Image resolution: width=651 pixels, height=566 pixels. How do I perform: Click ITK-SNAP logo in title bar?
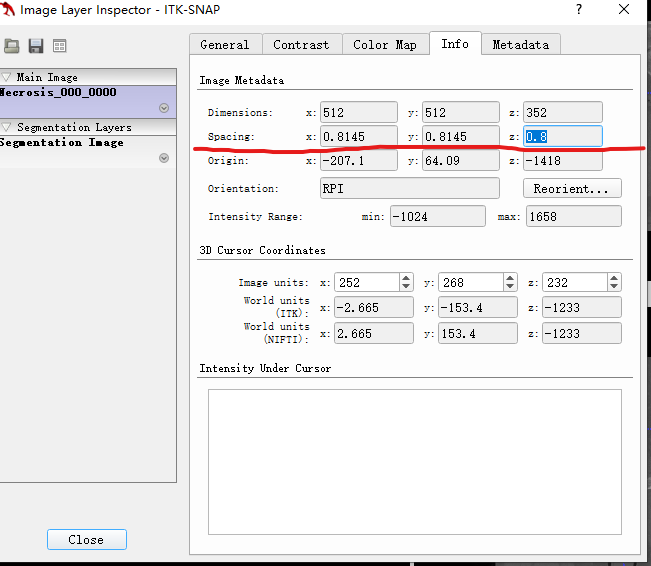pos(7,9)
